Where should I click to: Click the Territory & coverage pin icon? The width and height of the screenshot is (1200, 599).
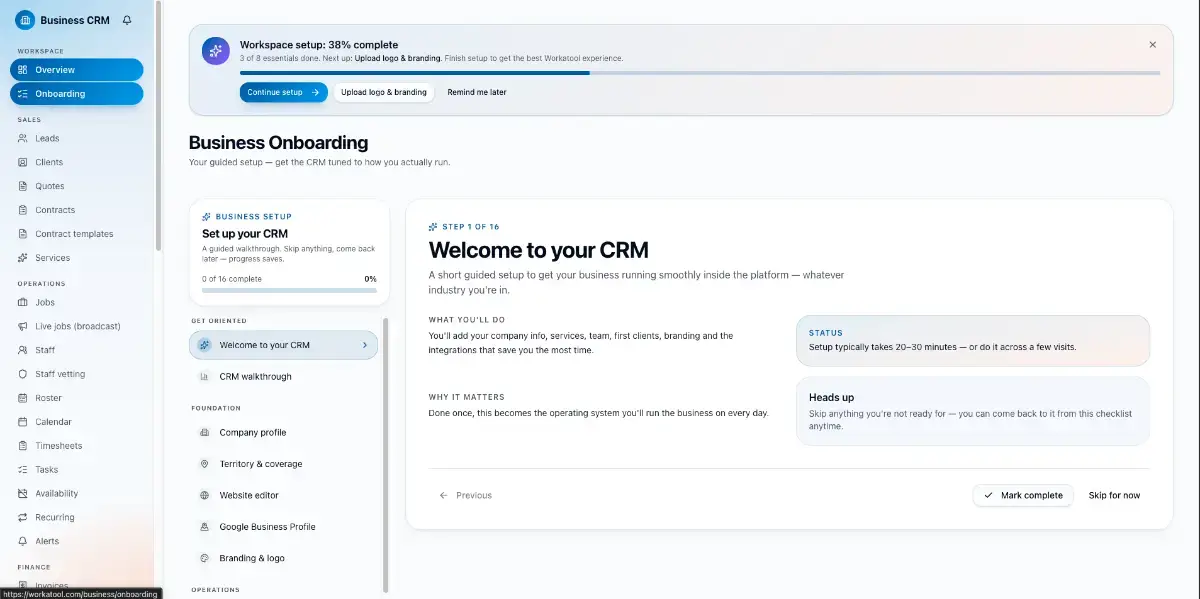point(204,464)
